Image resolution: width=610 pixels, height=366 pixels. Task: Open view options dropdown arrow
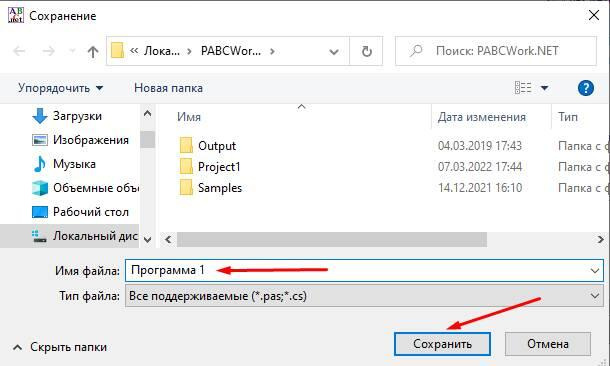[545, 88]
